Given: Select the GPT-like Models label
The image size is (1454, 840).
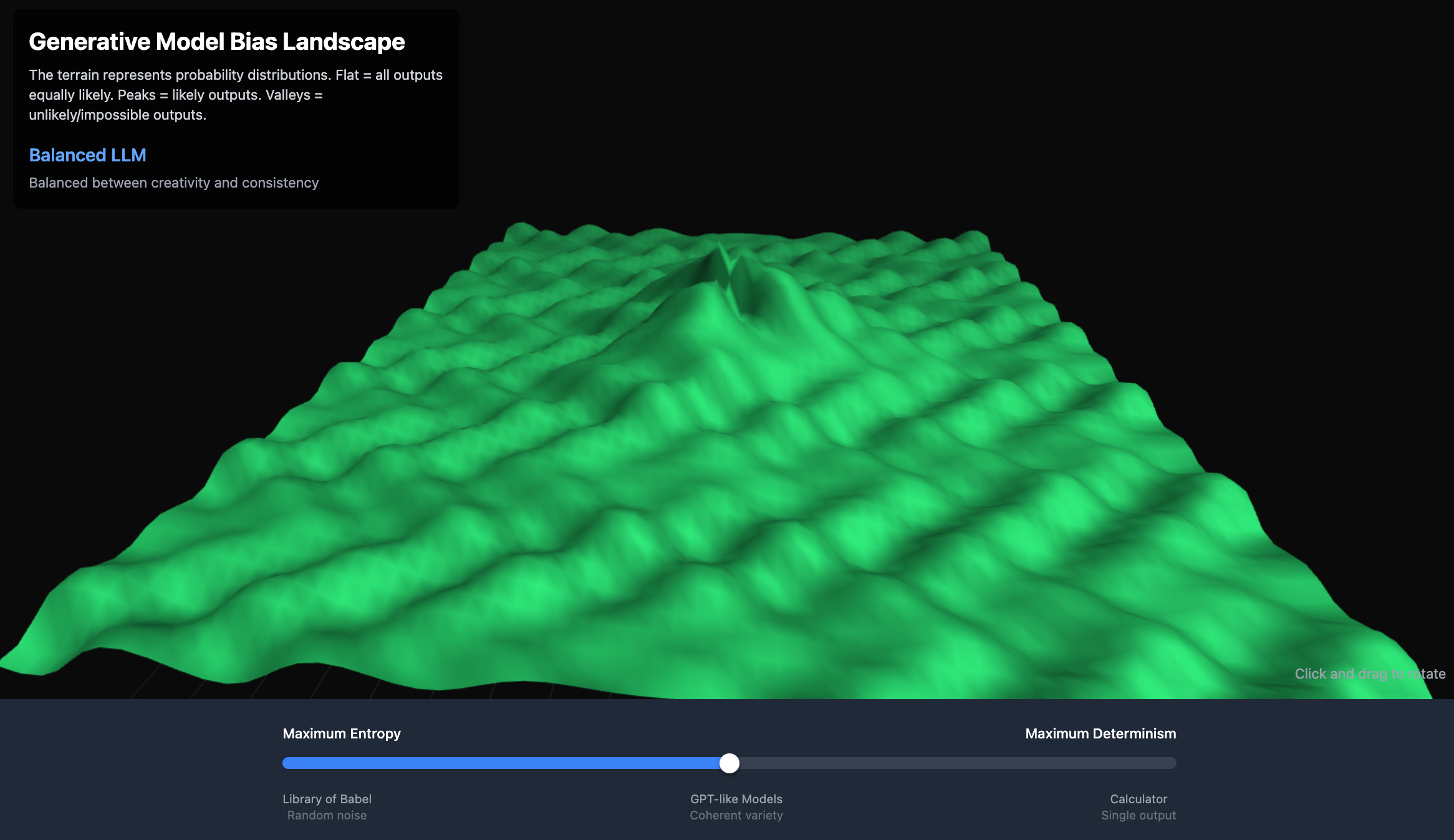Looking at the screenshot, I should (736, 799).
